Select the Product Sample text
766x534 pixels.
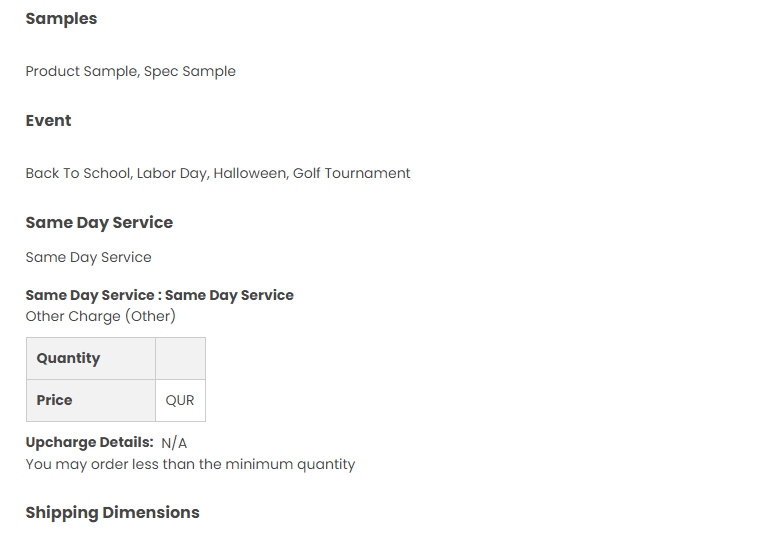[82, 71]
